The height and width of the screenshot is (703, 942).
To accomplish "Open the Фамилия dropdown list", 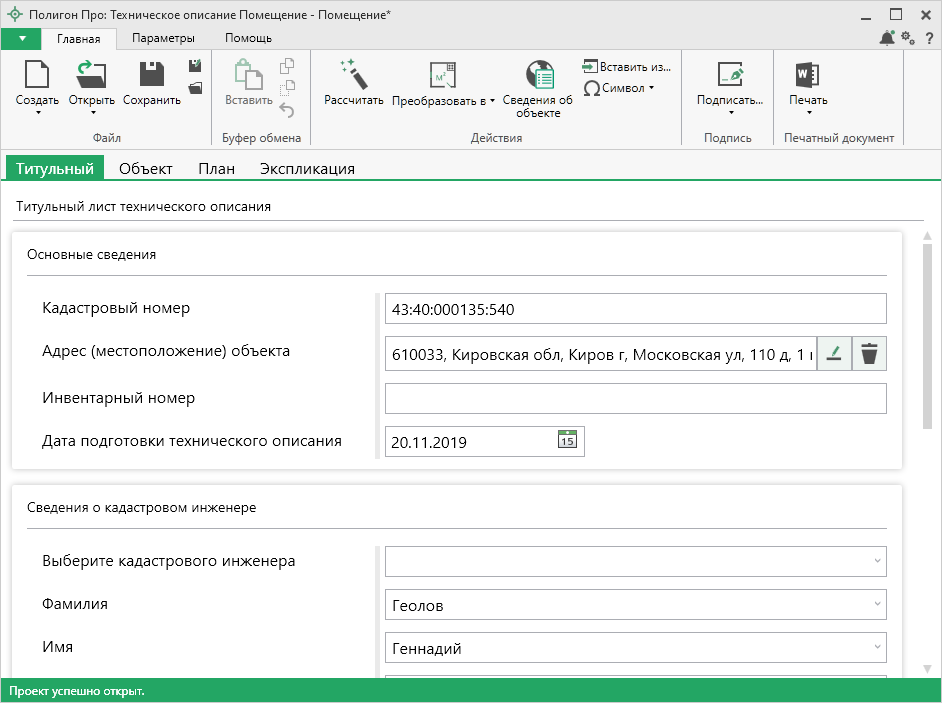I will coord(876,604).
